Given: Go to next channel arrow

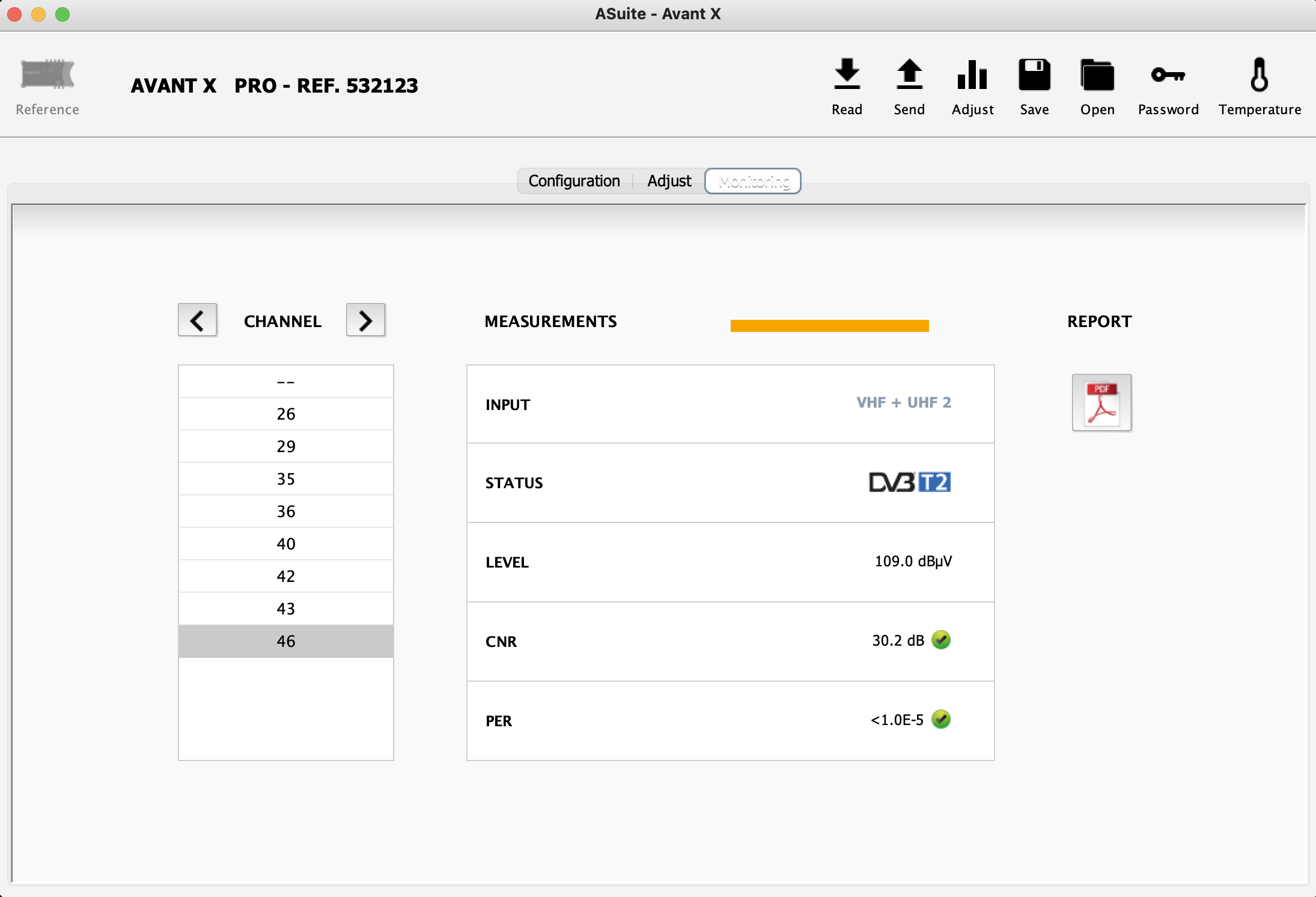Looking at the screenshot, I should (365, 320).
